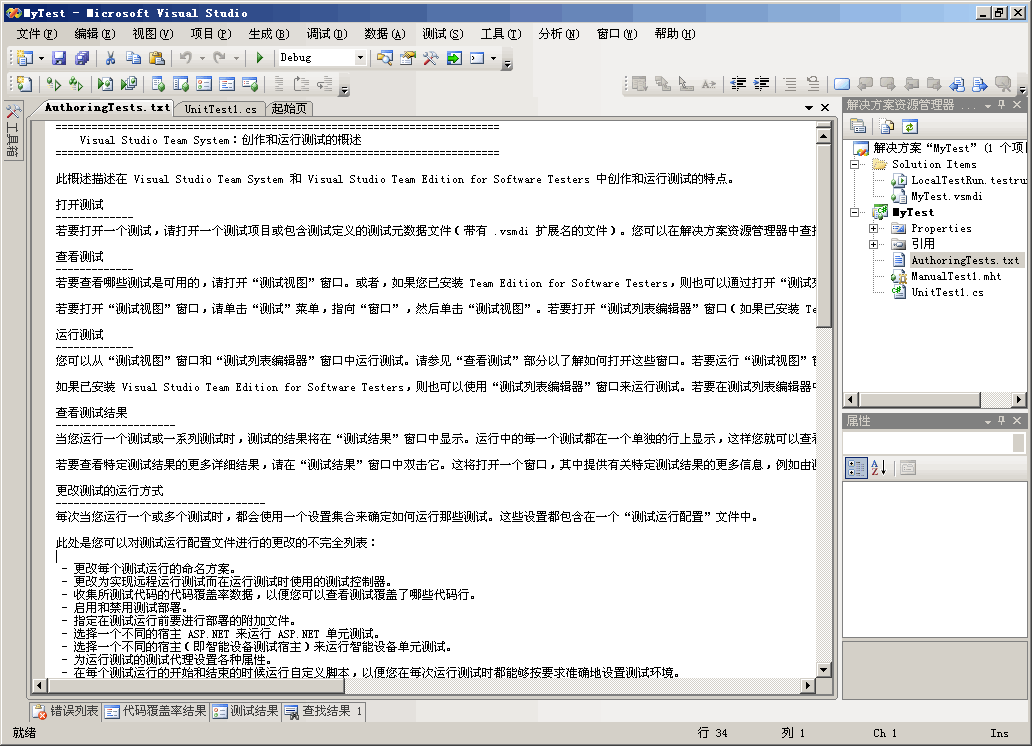Run all tests in solution icon
The height and width of the screenshot is (746, 1032).
[76, 84]
